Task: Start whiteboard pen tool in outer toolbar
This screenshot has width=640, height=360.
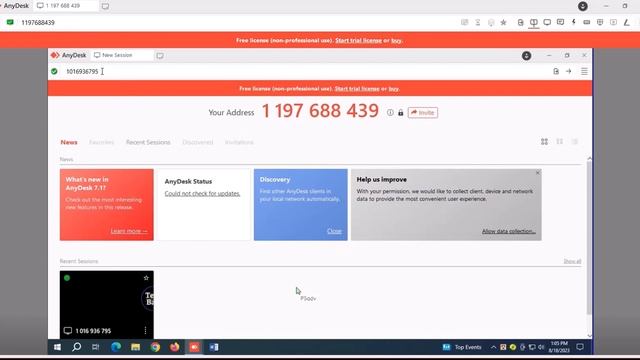Action: (x=626, y=22)
